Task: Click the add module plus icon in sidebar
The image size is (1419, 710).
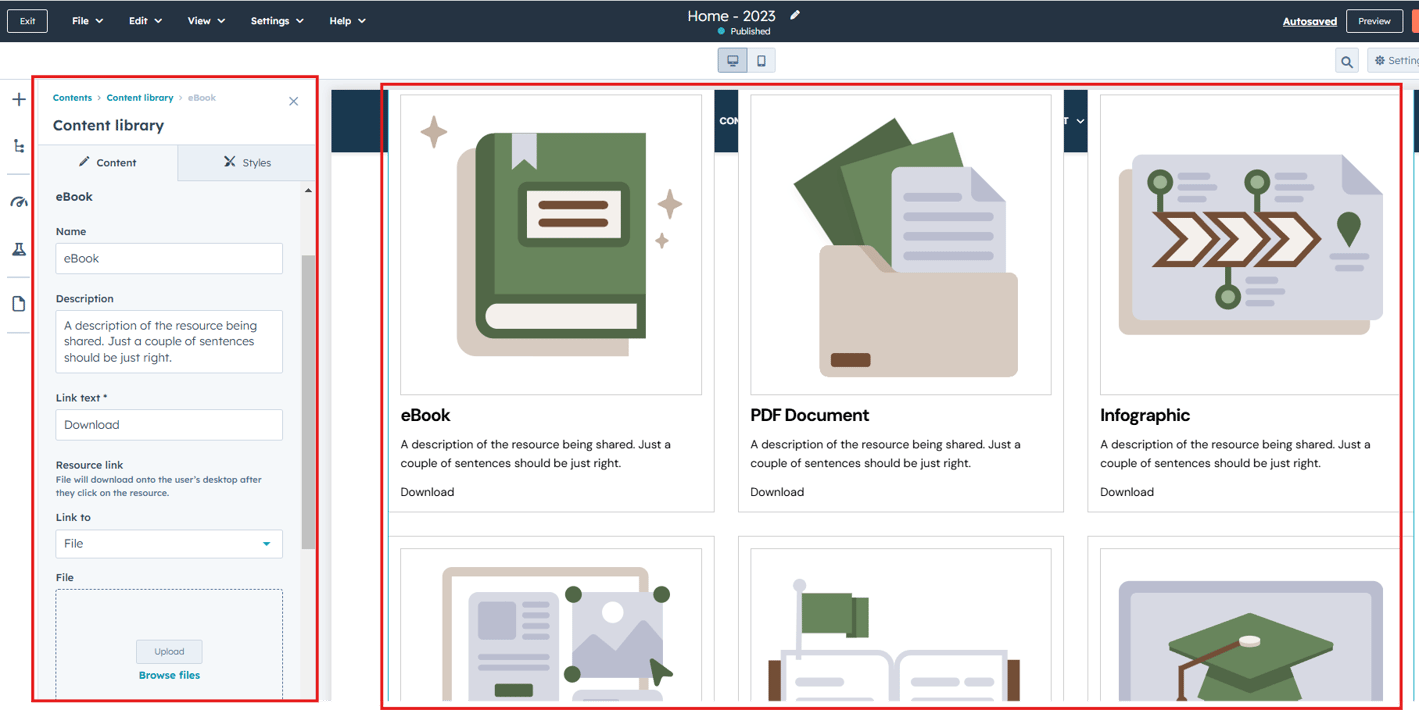Action: point(18,99)
